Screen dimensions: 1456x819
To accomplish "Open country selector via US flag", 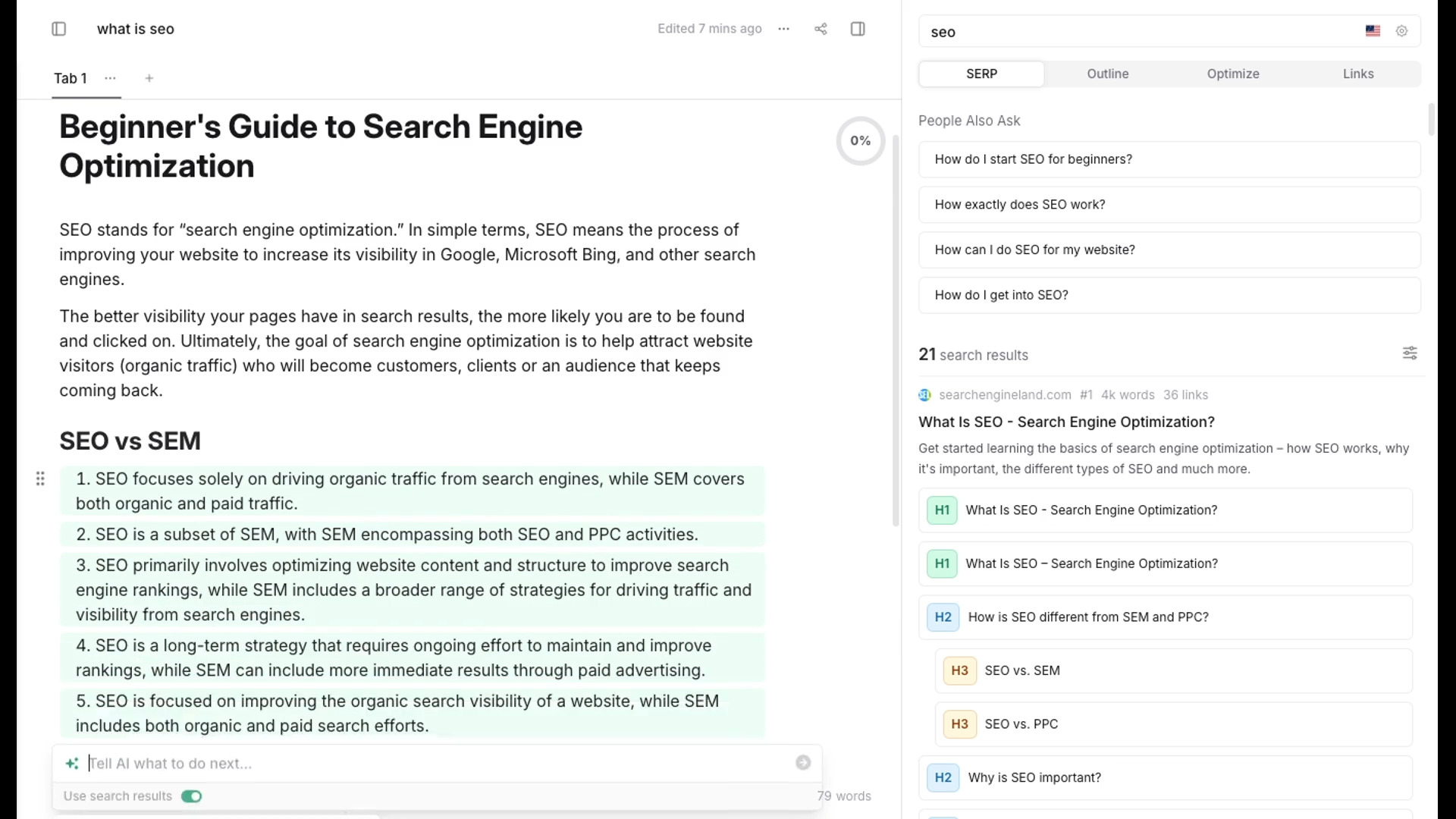I will coord(1373,31).
